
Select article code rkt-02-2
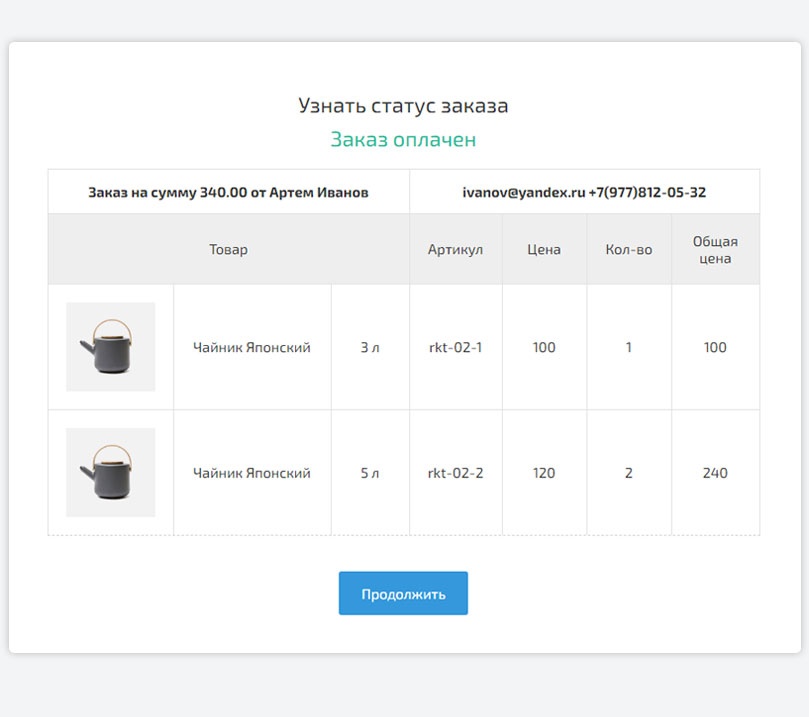point(455,473)
